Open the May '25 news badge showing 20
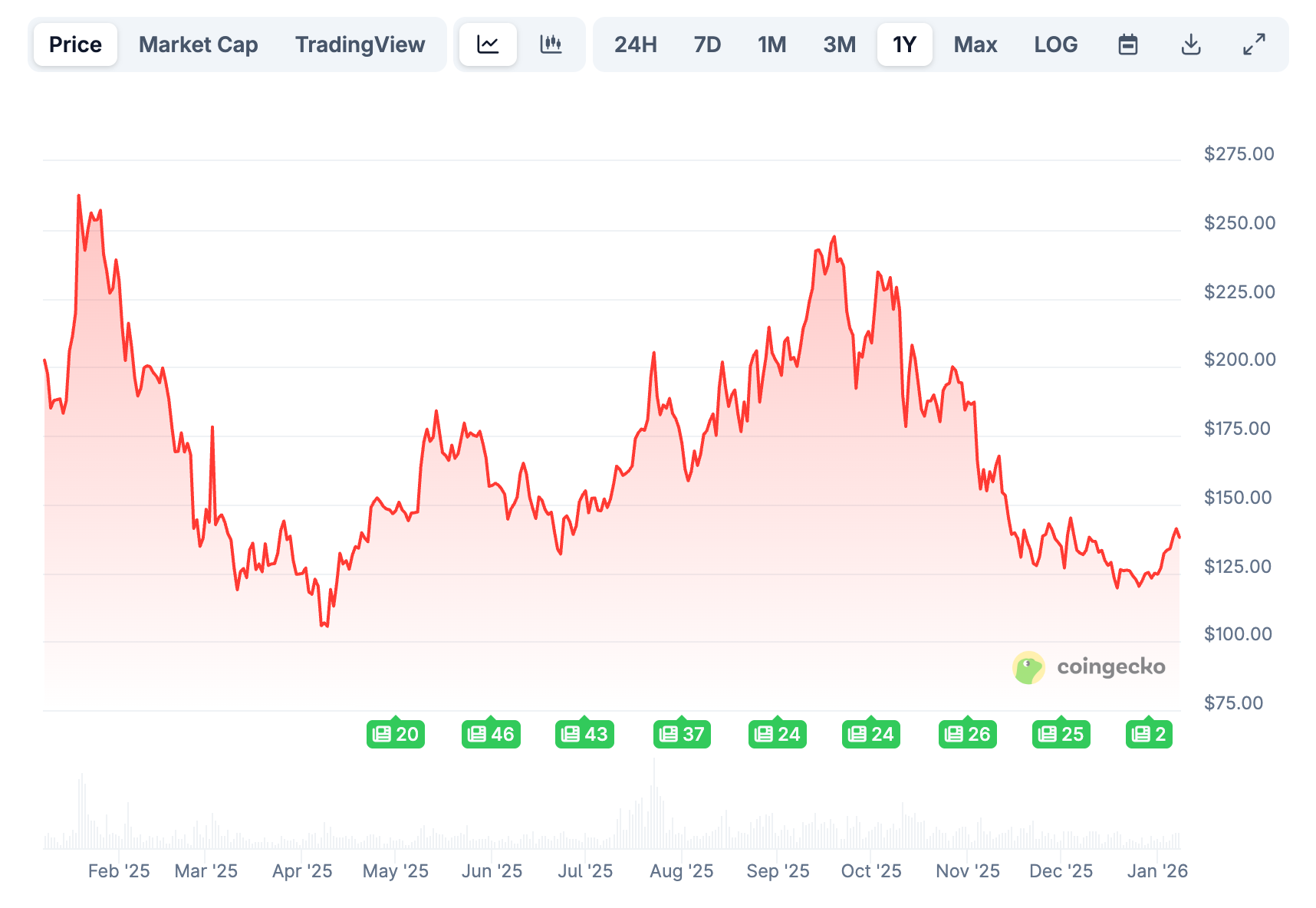The width and height of the screenshot is (1316, 908). tap(396, 734)
